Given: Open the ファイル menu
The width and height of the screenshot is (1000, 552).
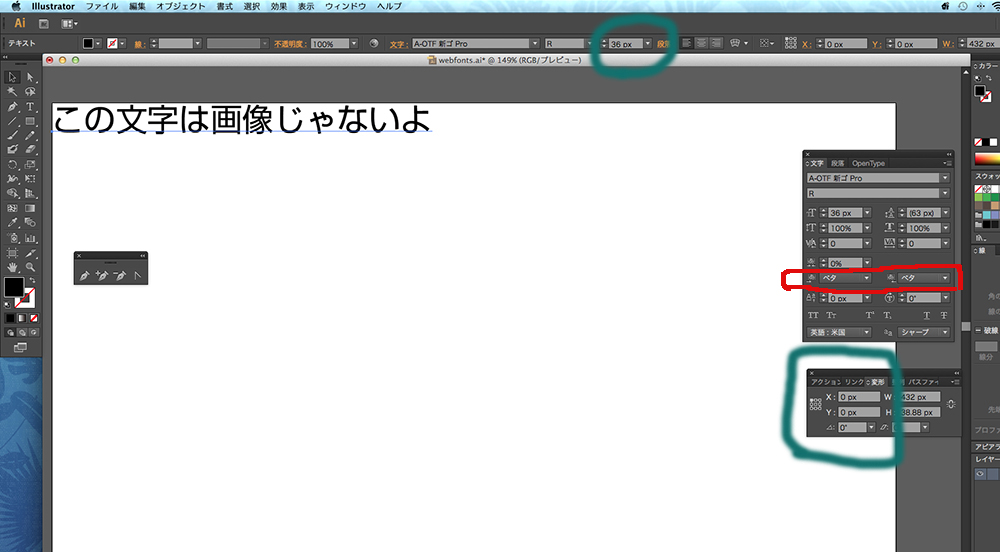Looking at the screenshot, I should pos(102,6).
